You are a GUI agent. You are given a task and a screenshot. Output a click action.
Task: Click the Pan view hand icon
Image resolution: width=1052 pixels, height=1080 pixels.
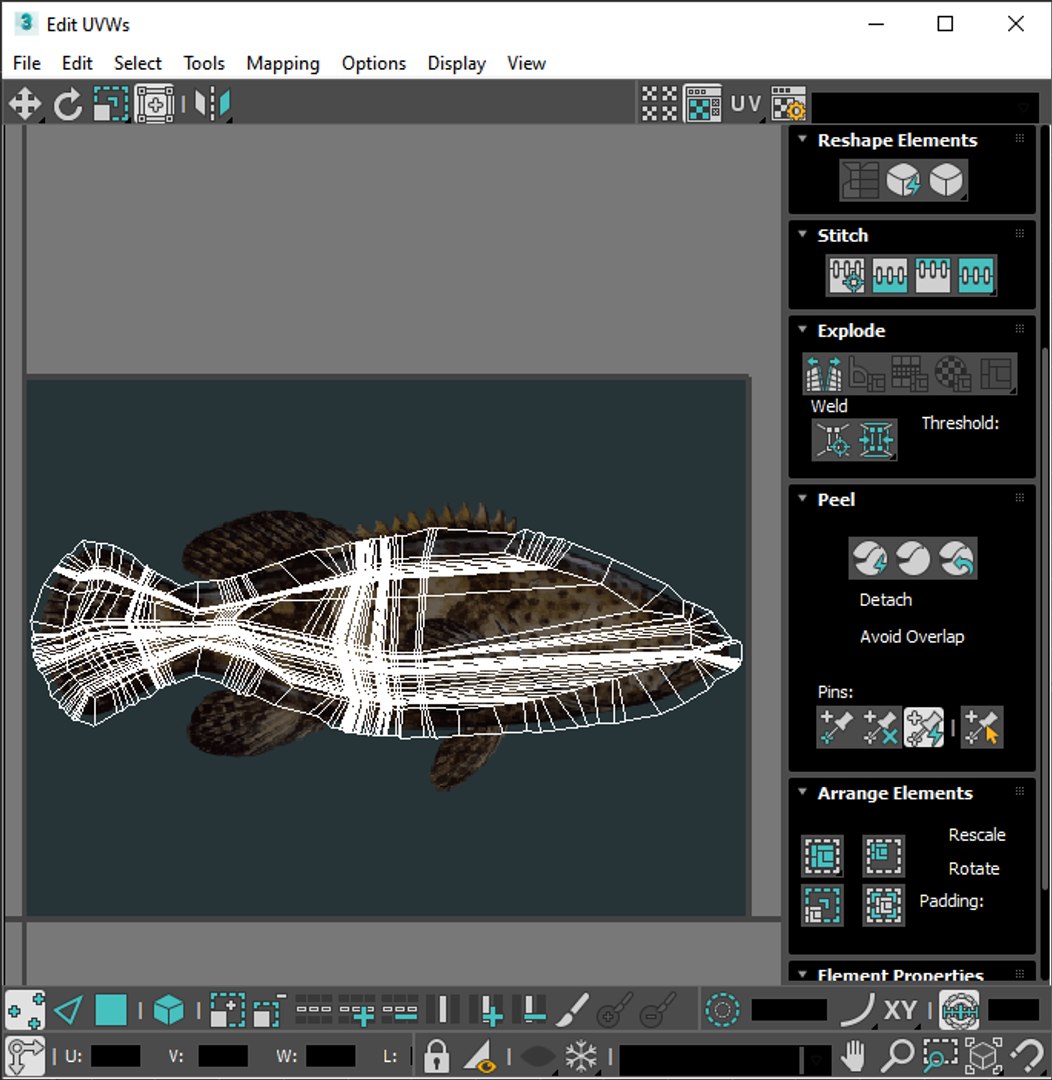[x=854, y=1055]
